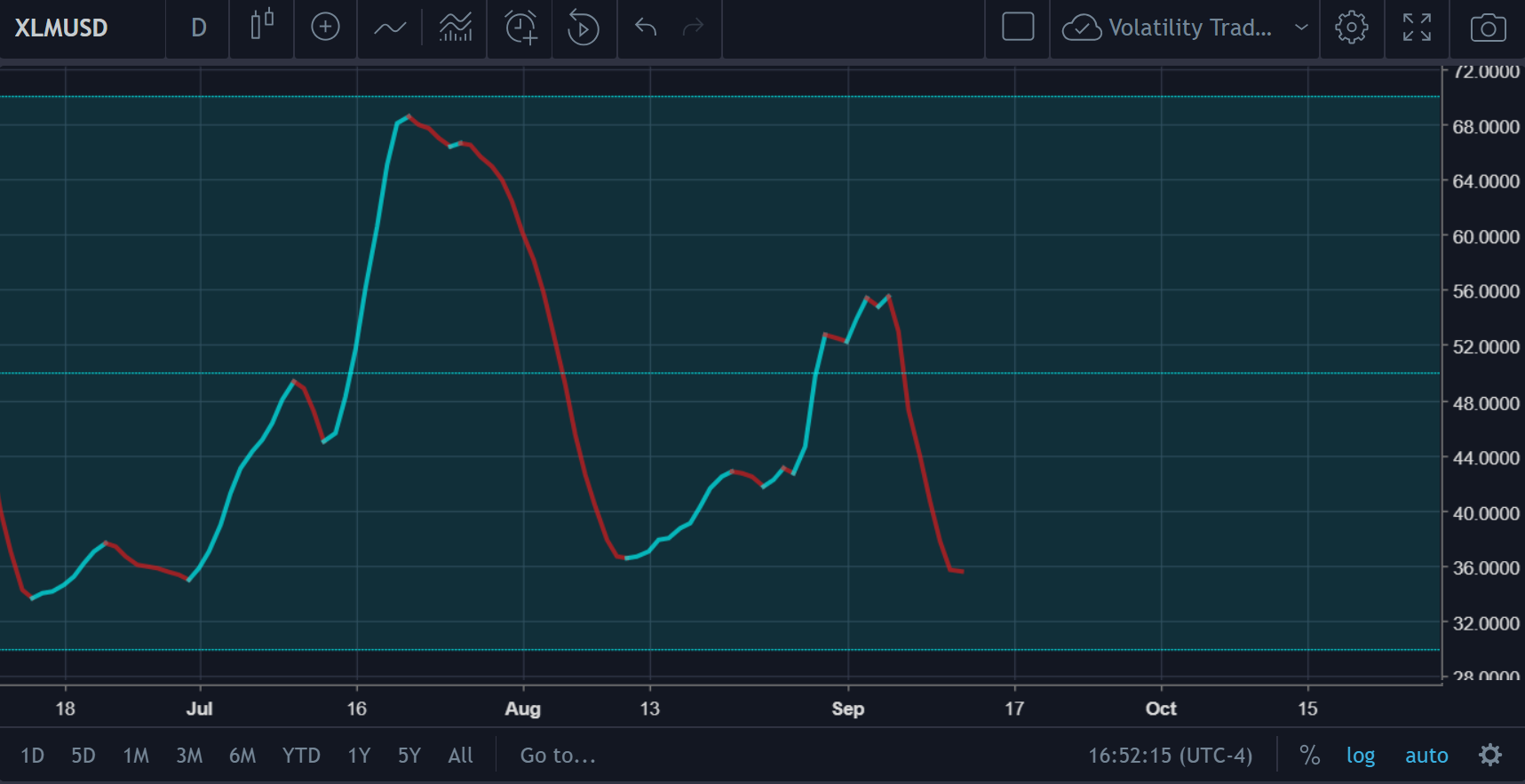Take a chart snapshot with camera icon
Image resolution: width=1525 pixels, height=784 pixels.
click(x=1489, y=28)
